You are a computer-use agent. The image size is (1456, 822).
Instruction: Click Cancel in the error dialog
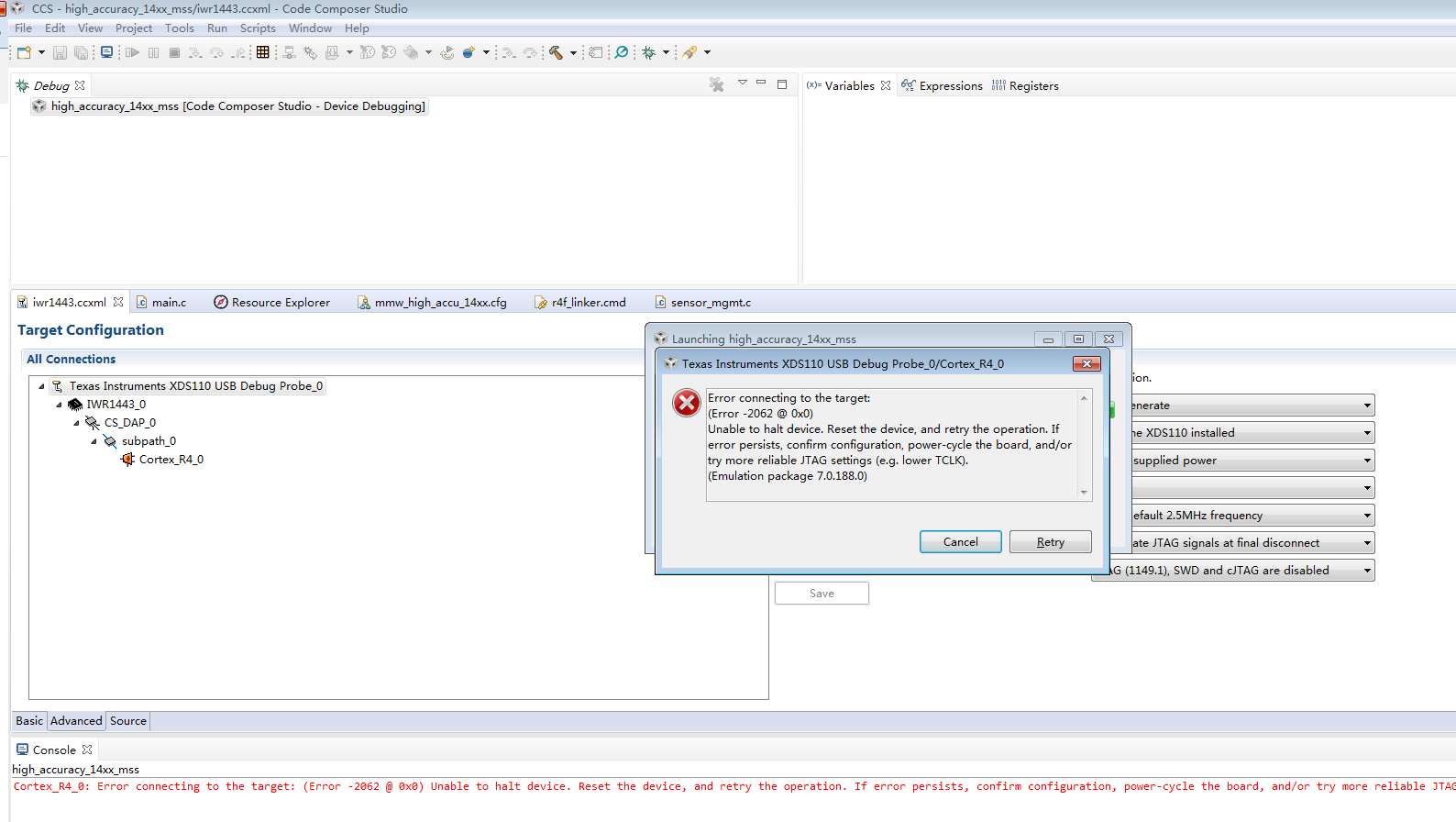click(x=961, y=542)
